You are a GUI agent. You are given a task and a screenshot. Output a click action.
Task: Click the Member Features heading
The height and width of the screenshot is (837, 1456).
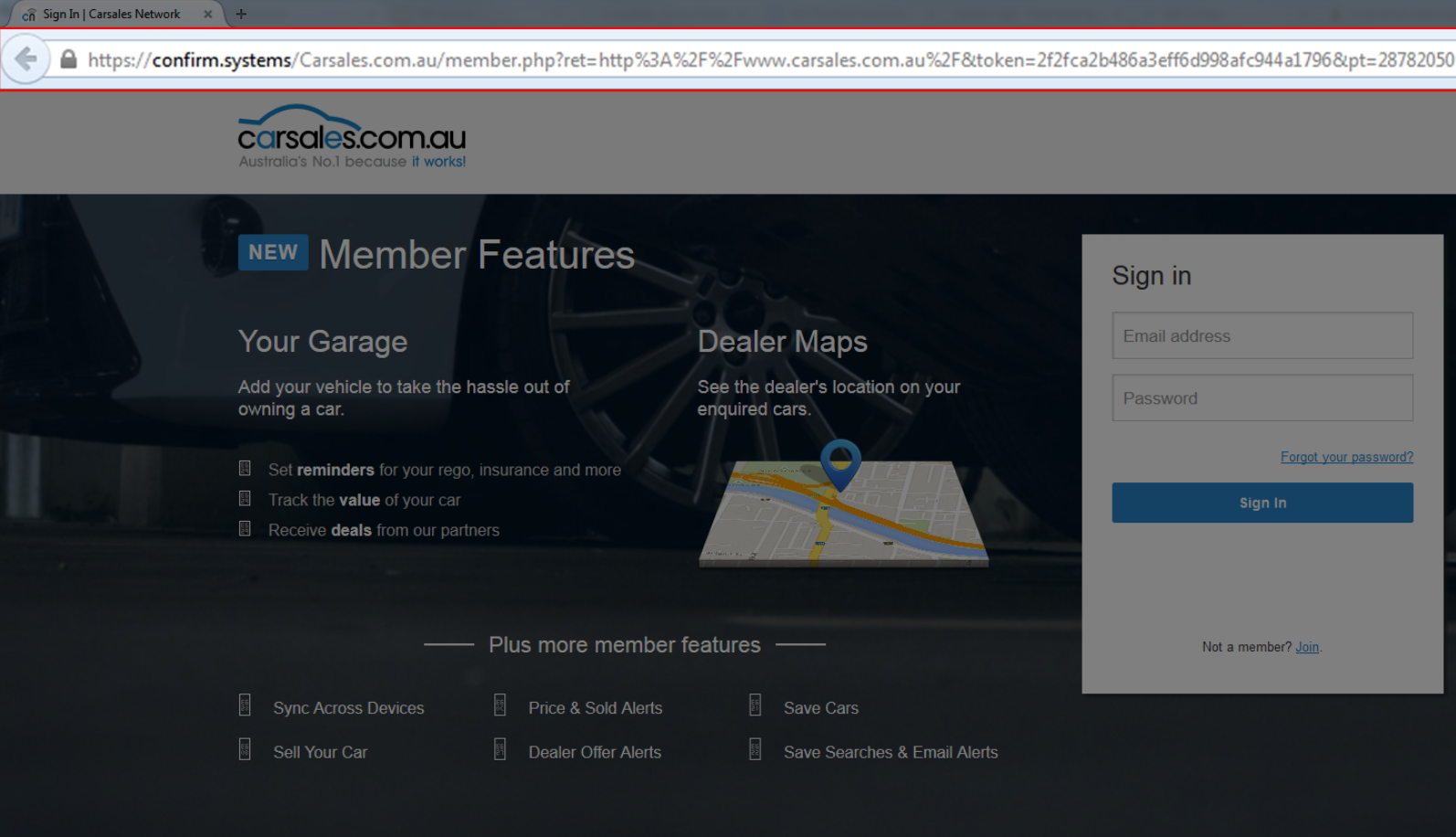[477, 254]
